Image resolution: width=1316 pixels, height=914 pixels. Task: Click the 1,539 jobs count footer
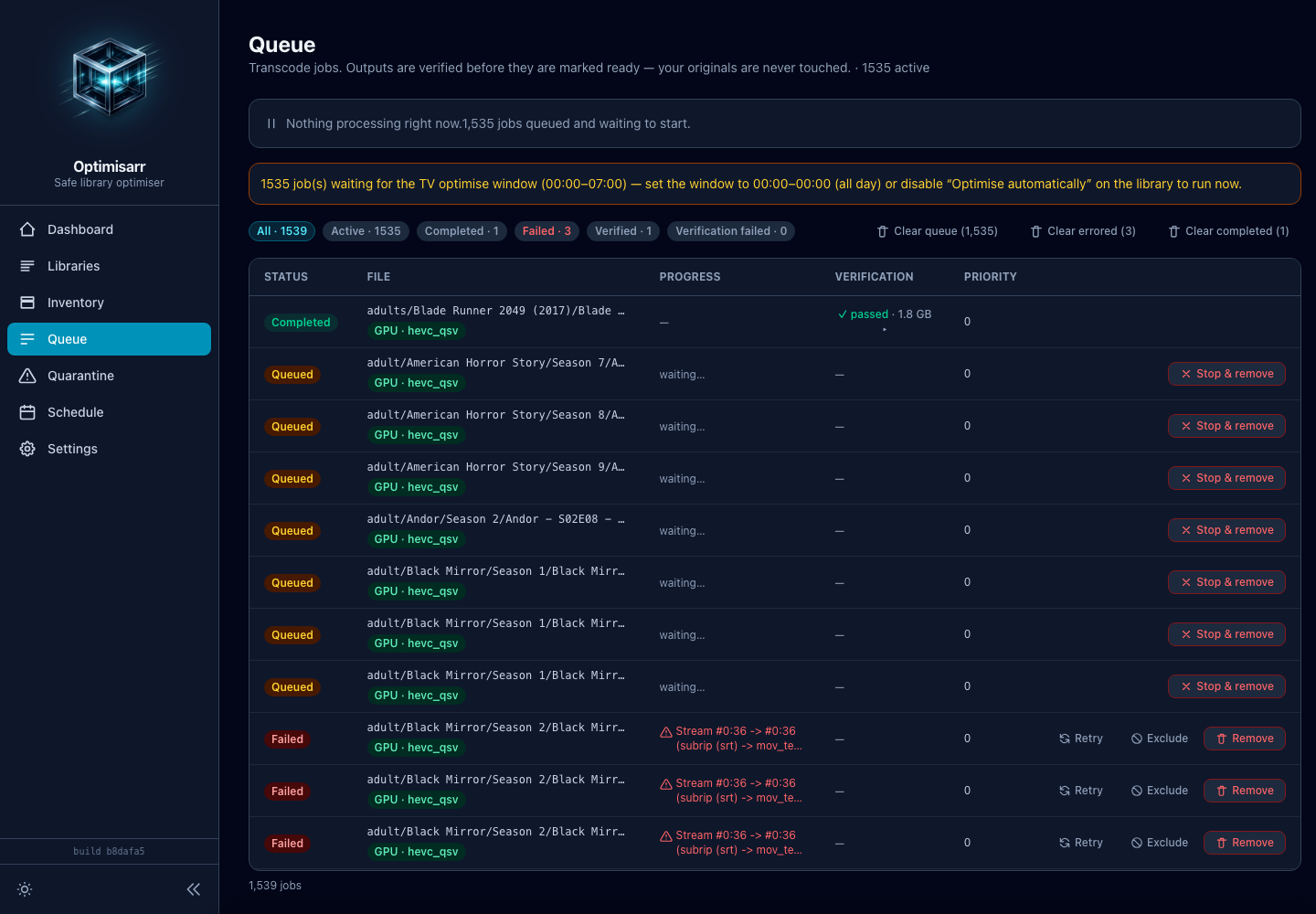point(275,886)
